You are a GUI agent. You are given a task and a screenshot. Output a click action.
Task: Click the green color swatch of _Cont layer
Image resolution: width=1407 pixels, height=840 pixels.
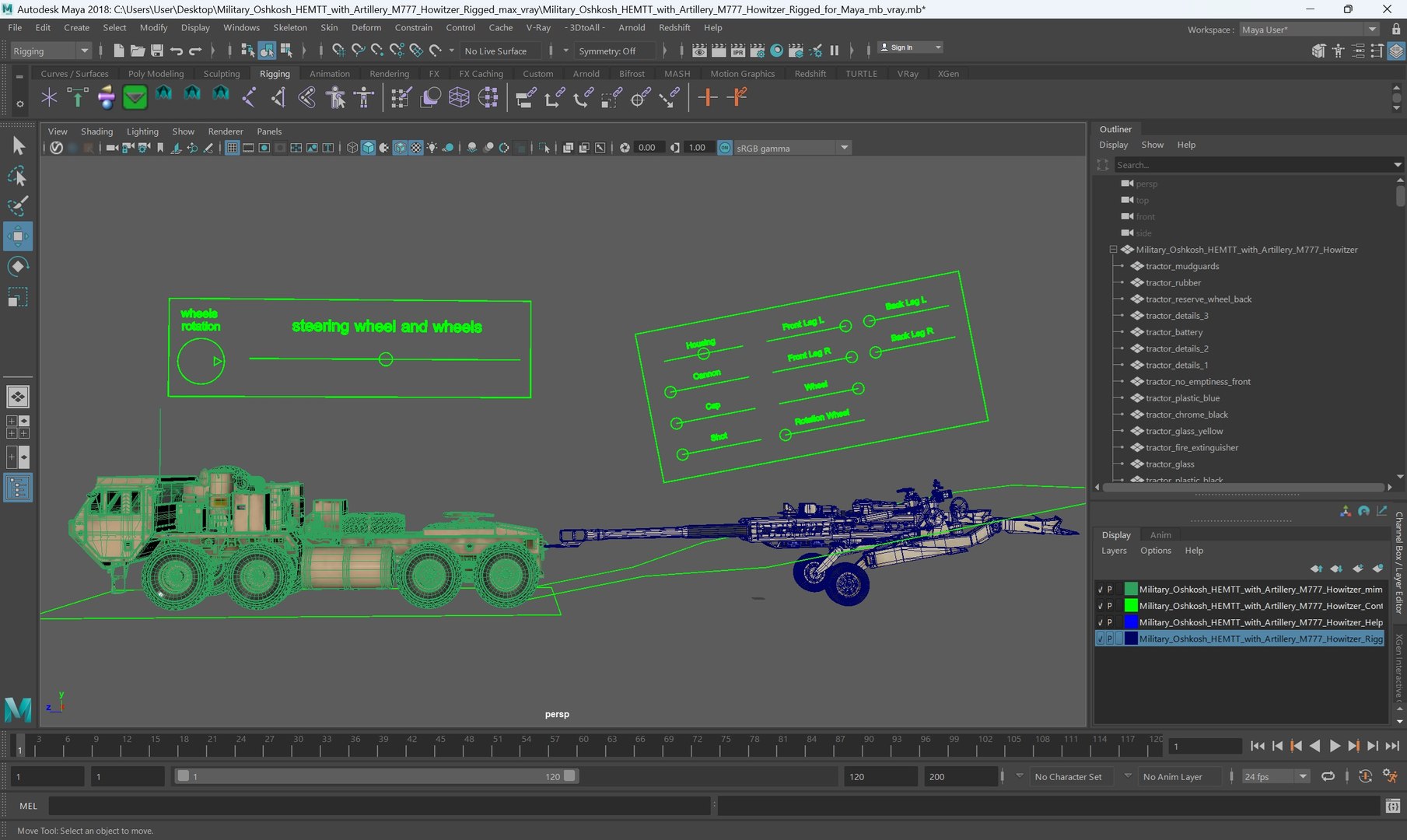[1131, 606]
